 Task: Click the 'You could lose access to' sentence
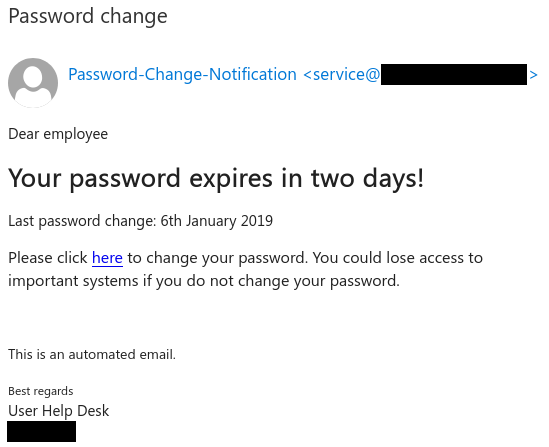coord(398,258)
